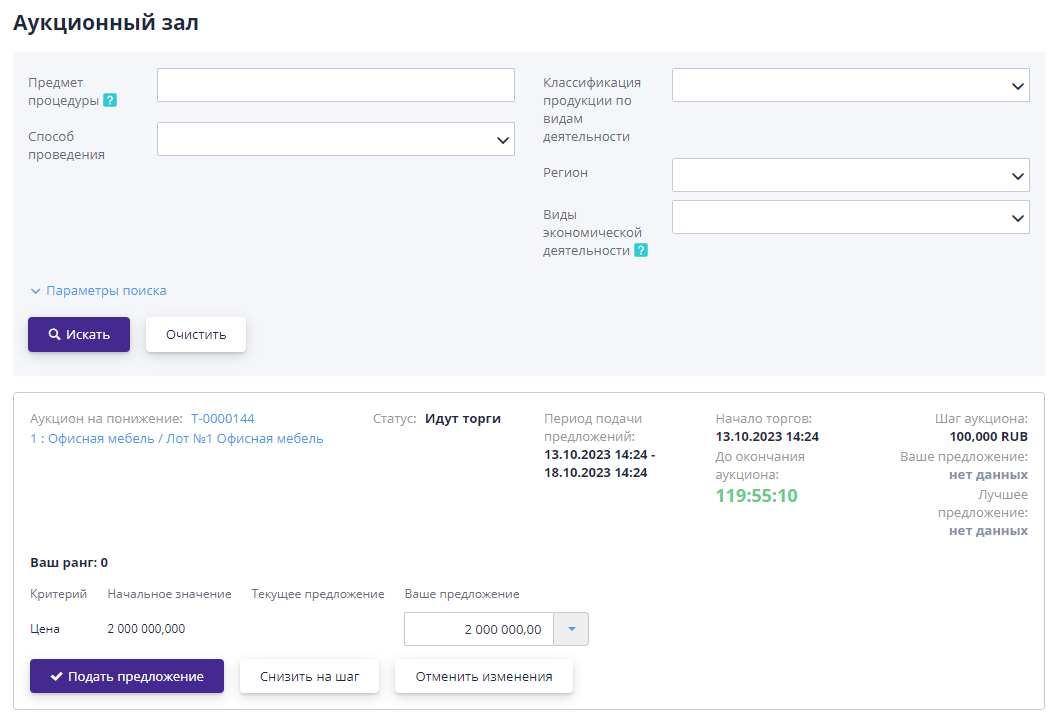Click Снизить на шаг button
This screenshot has height=721, width=1051.
[310, 676]
